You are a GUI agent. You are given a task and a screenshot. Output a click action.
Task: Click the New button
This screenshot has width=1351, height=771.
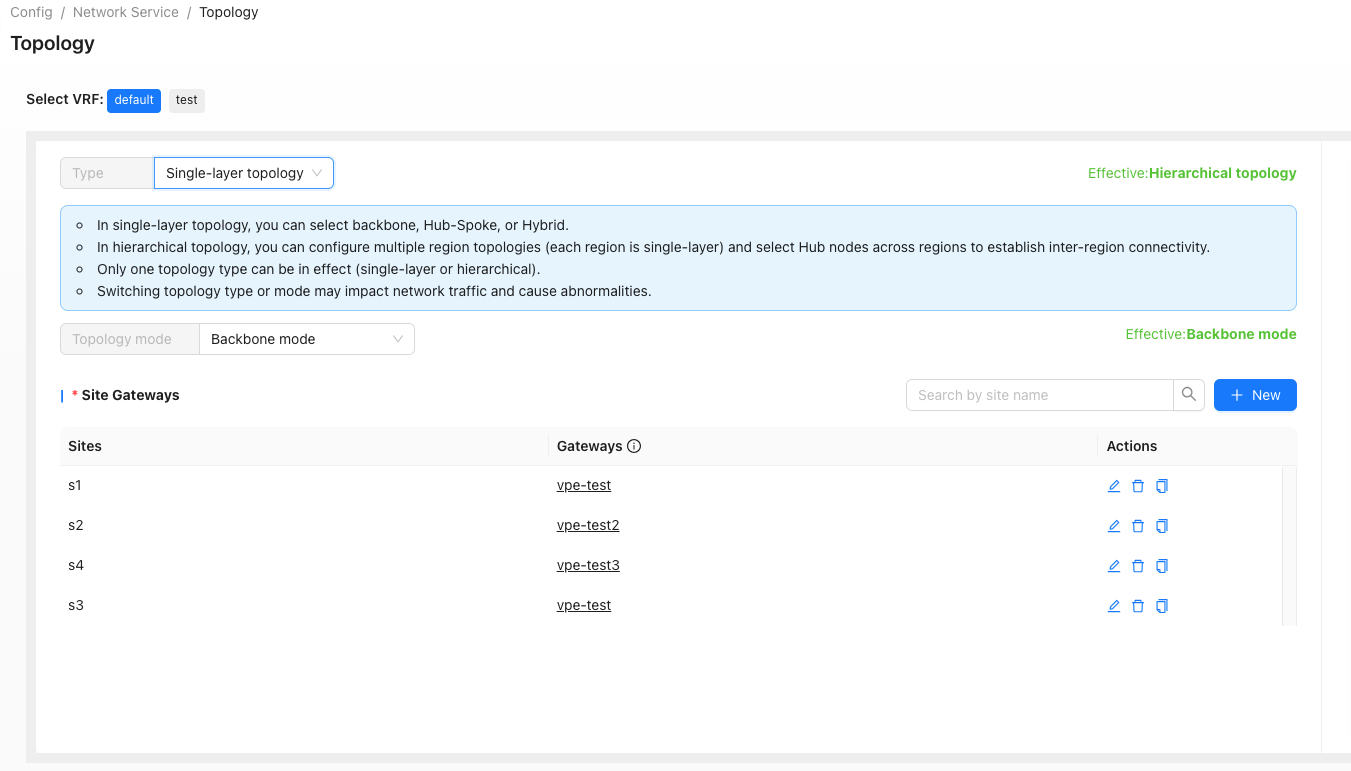[1255, 395]
